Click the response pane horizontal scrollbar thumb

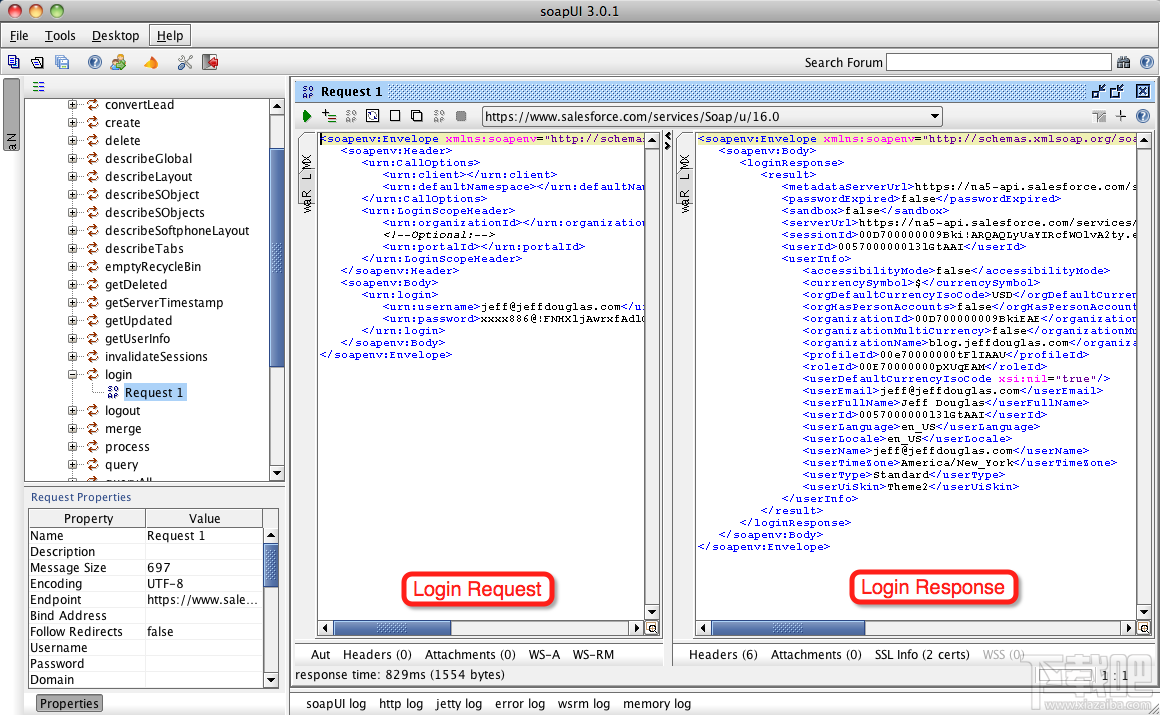[788, 628]
